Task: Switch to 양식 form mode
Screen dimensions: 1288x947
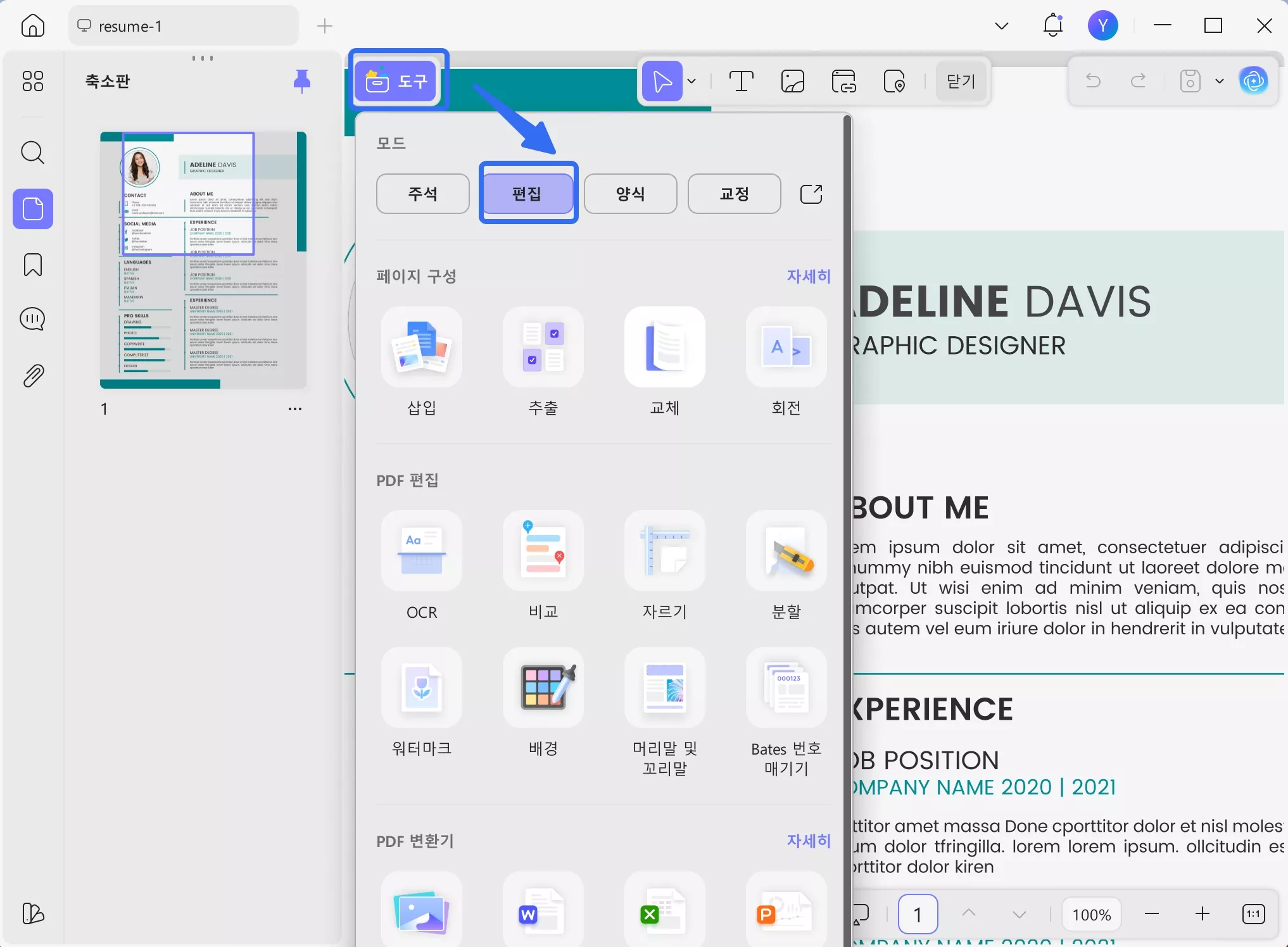Action: [x=630, y=194]
